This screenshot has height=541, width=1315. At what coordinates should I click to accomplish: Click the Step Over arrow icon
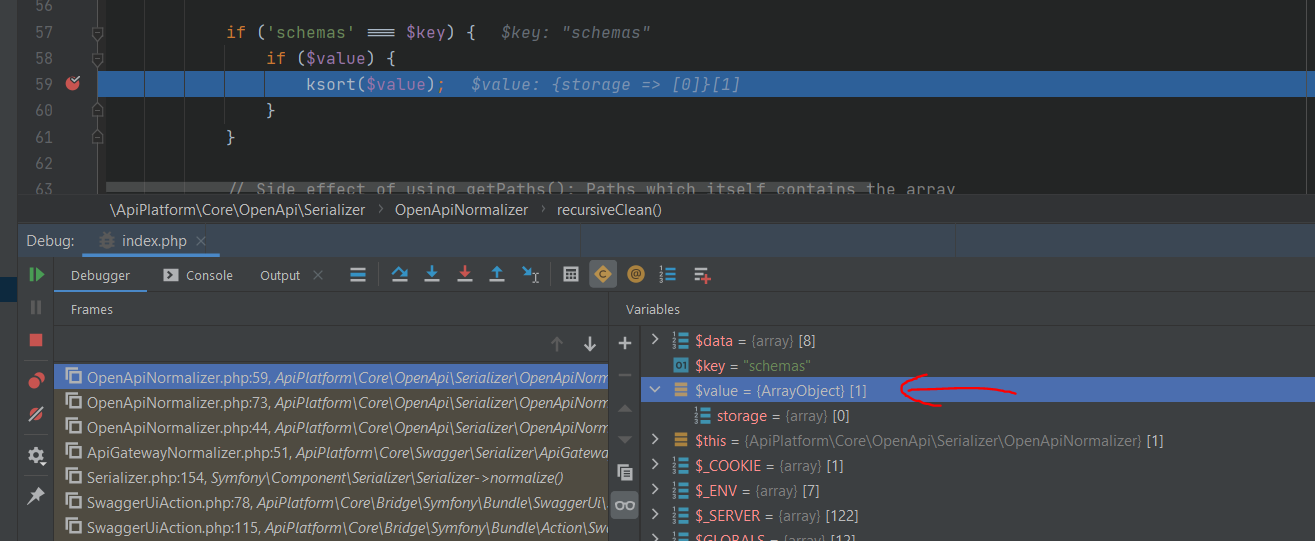coord(400,275)
